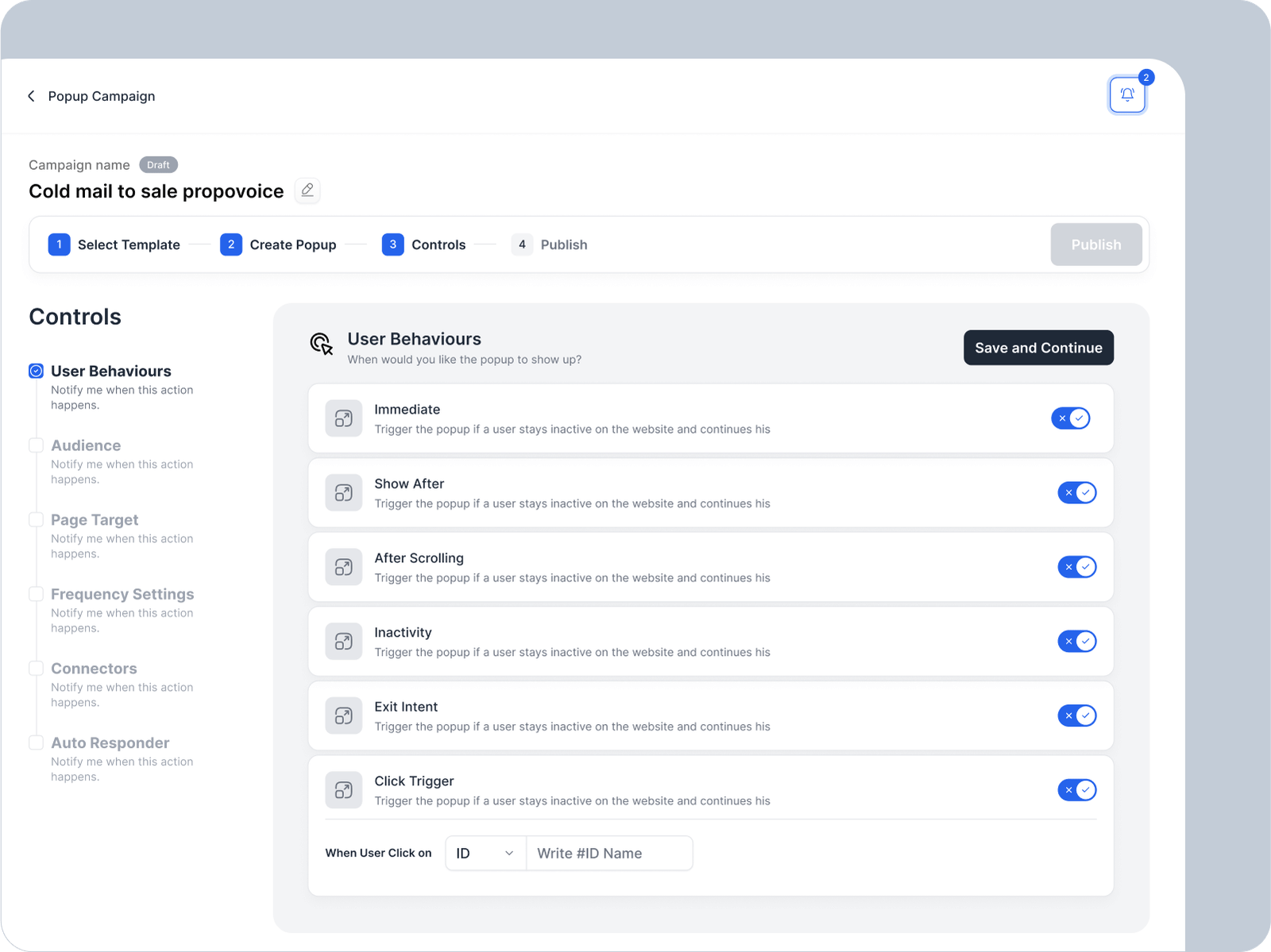This screenshot has height=952, width=1271.
Task: Click the Inactivity row icon
Action: (x=343, y=642)
